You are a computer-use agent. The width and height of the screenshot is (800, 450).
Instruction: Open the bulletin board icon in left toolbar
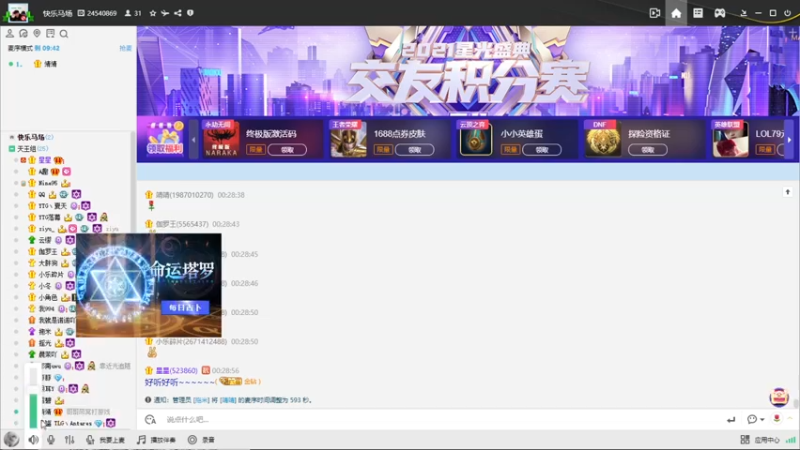click(50, 34)
